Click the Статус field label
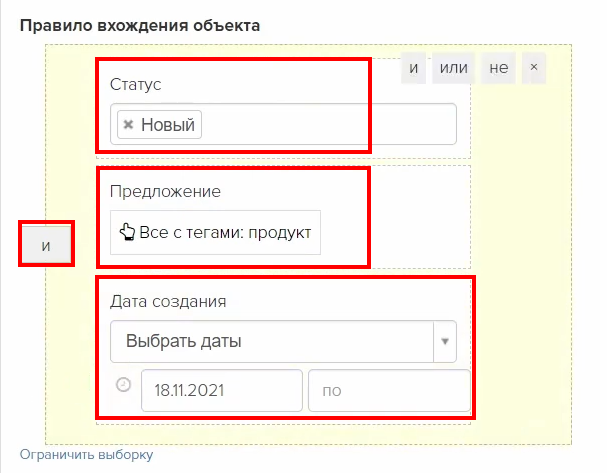 point(136,84)
